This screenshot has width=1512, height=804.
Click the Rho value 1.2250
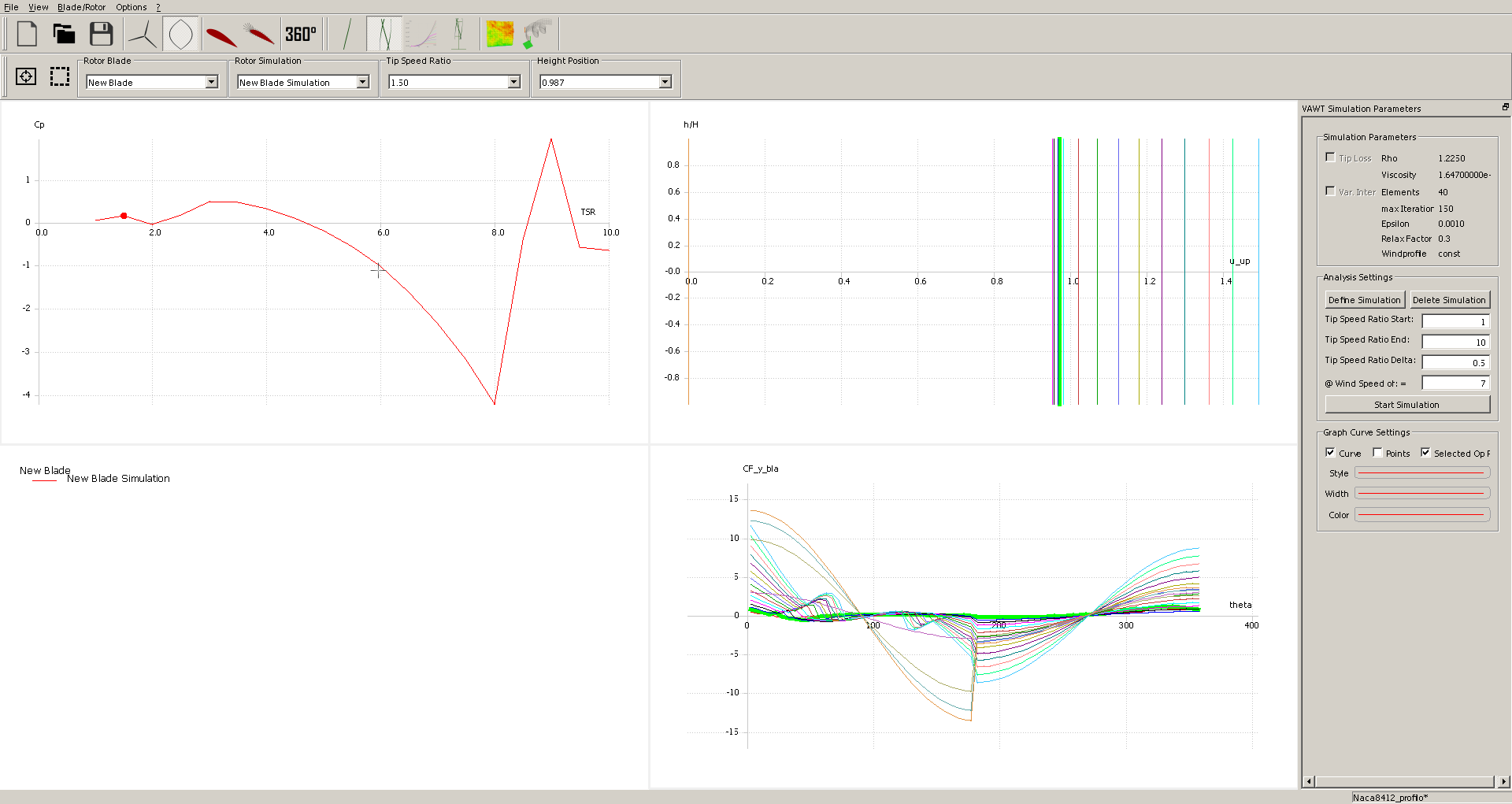(1451, 158)
